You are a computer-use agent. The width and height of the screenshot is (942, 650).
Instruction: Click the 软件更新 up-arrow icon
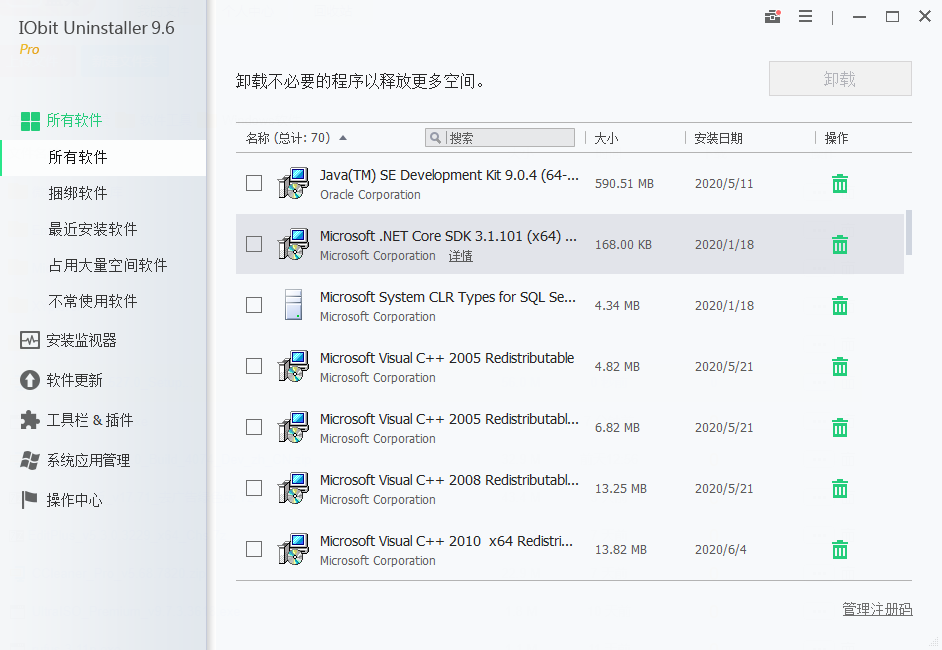tap(29, 380)
